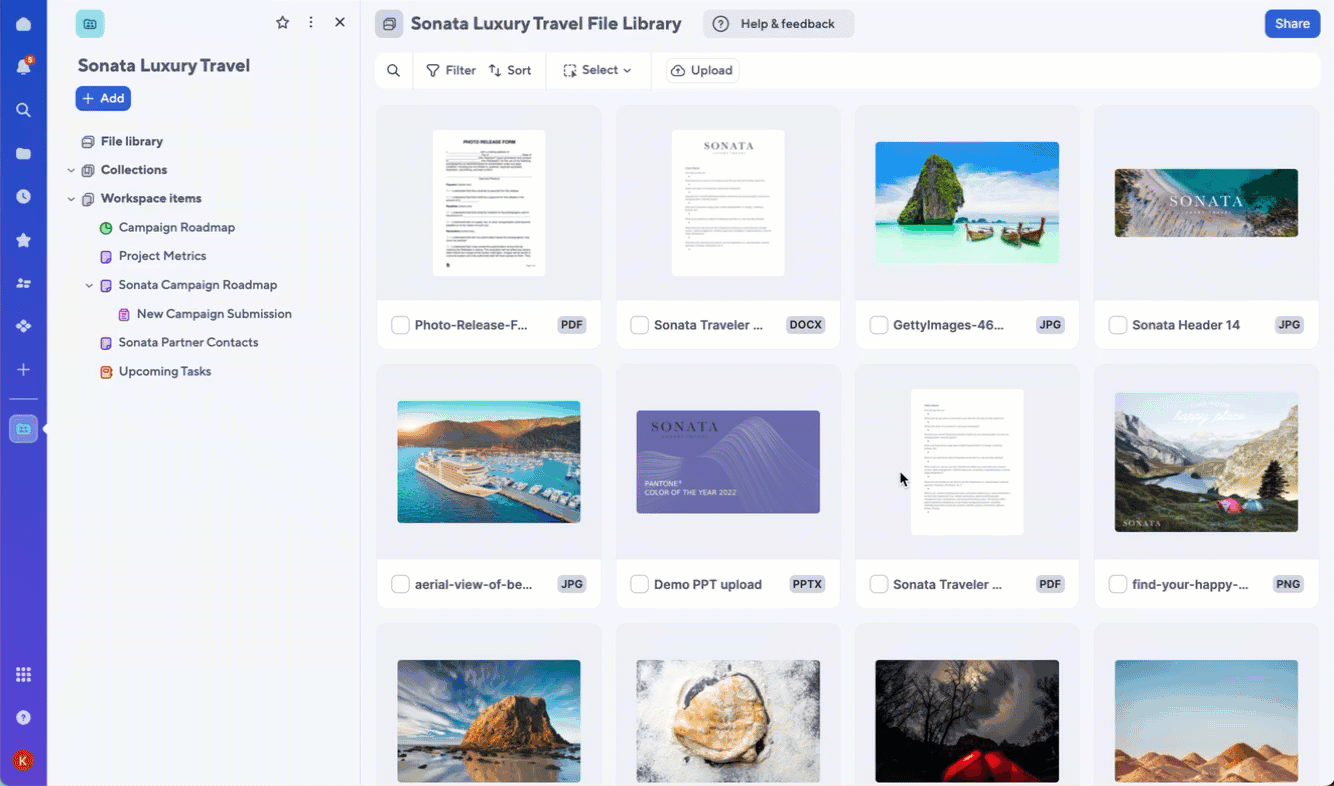The width and height of the screenshot is (1334, 786).
Task: Open the help question mark in rail
Action: pyautogui.click(x=23, y=718)
